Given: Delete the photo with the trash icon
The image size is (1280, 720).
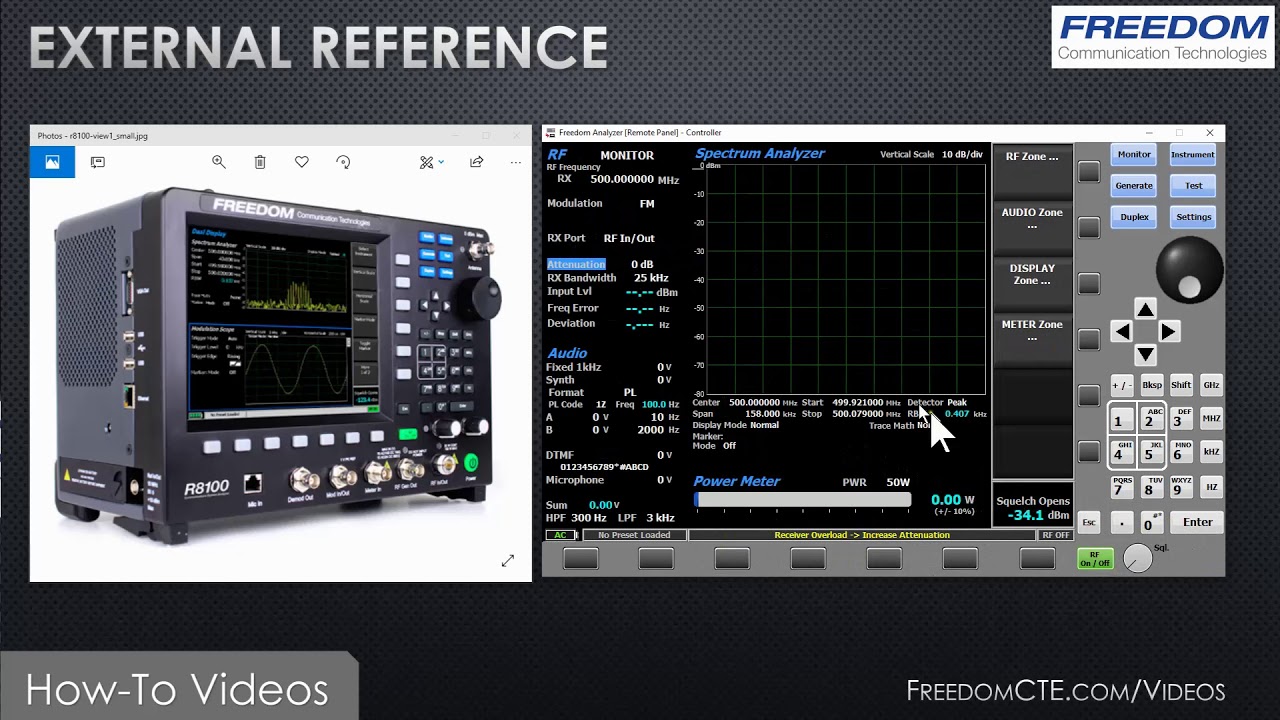Looking at the screenshot, I should tap(260, 162).
